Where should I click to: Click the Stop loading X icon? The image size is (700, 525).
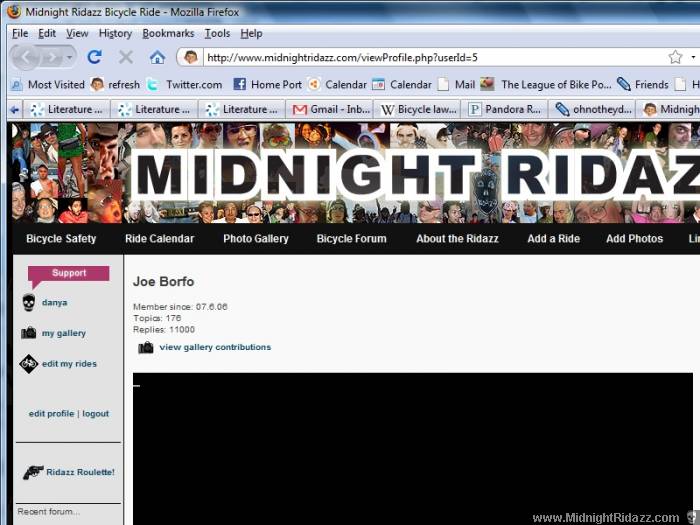[x=125, y=57]
